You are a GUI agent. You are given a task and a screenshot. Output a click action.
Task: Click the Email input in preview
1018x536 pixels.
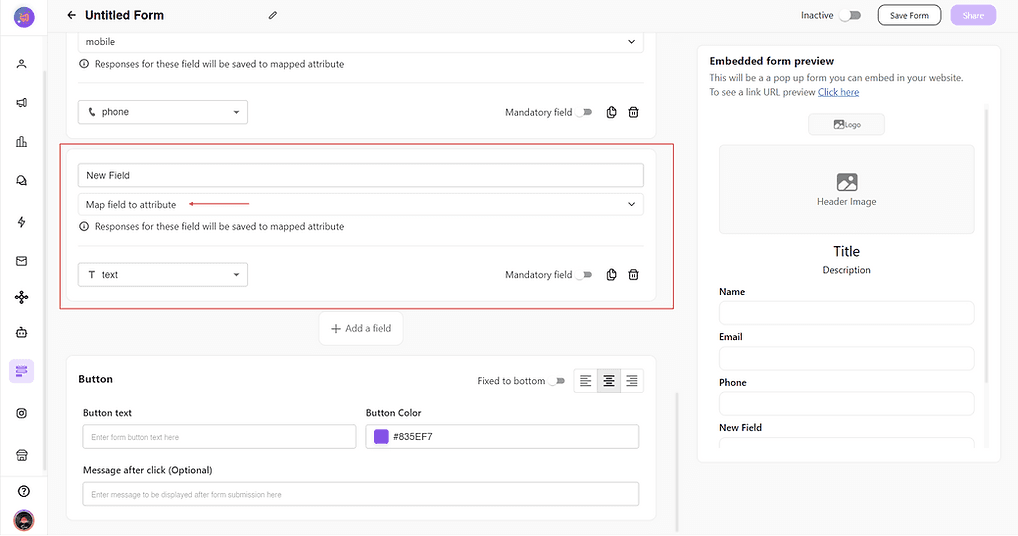pos(847,358)
